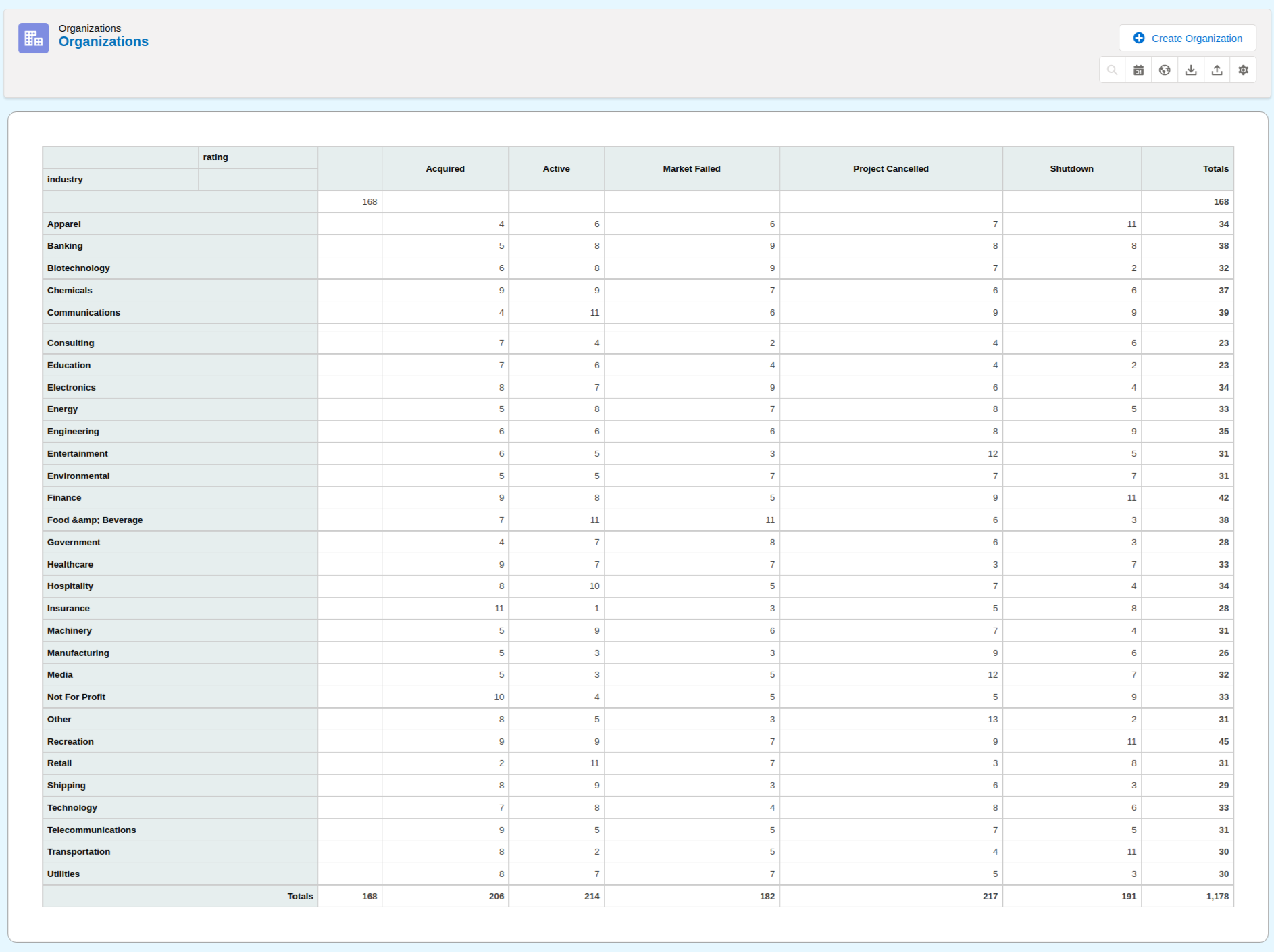Viewport: 1274px width, 952px height.
Task: Open the calendar view icon
Action: (x=1138, y=70)
